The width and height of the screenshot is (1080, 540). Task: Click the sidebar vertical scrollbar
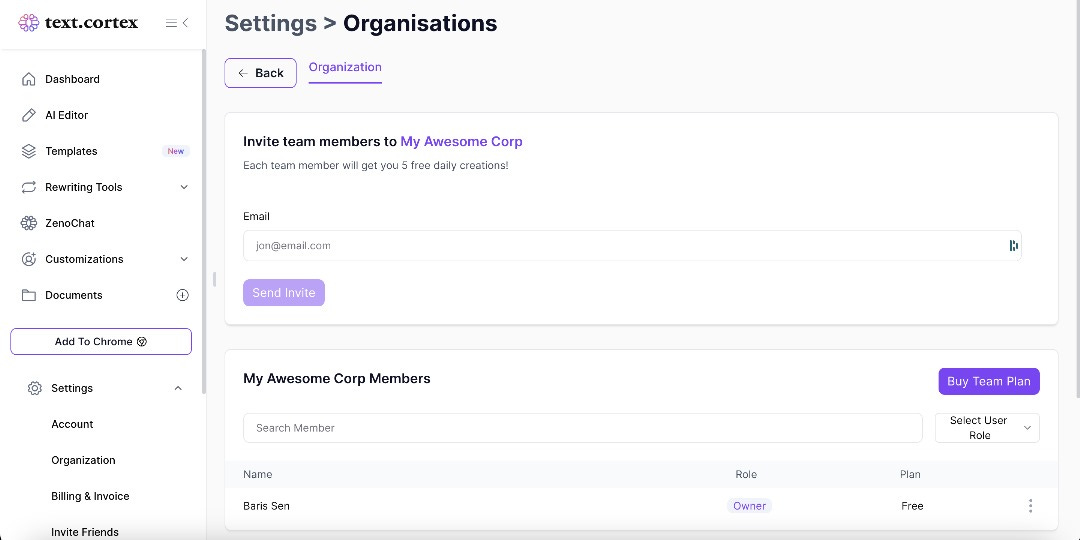click(x=204, y=220)
